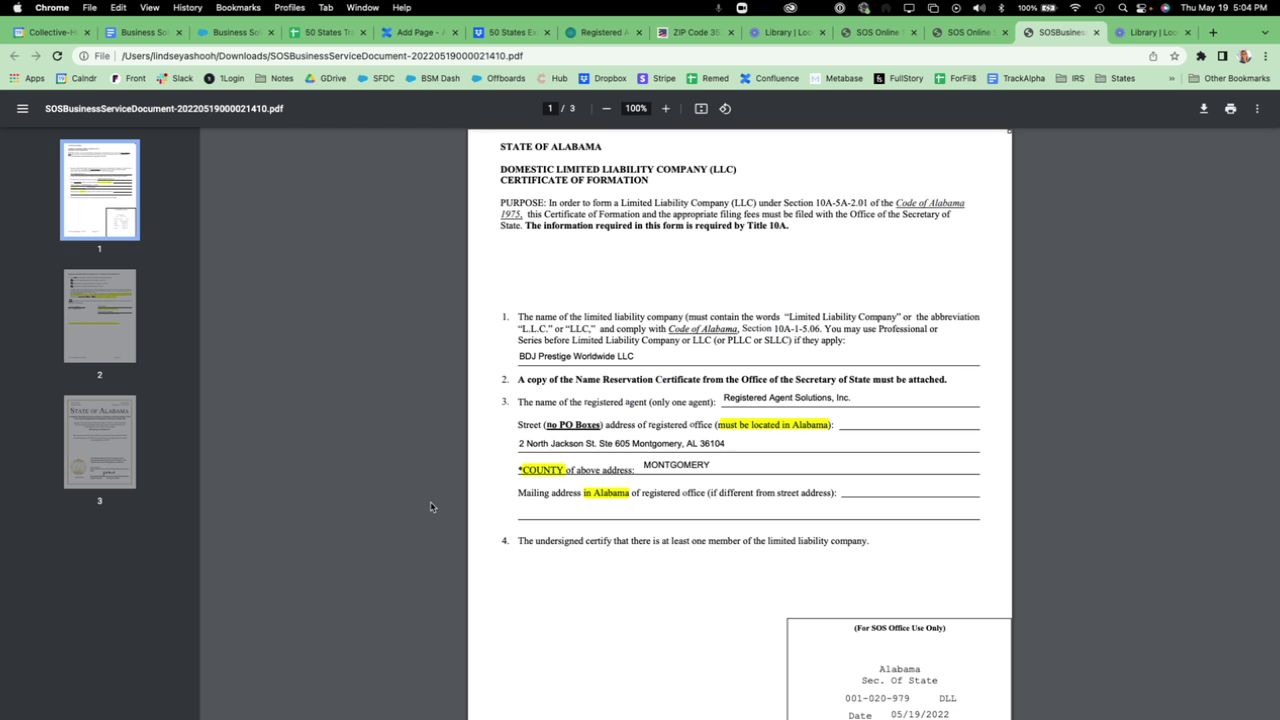Zoom in on the document
The width and height of the screenshot is (1280, 720).
pos(666,108)
